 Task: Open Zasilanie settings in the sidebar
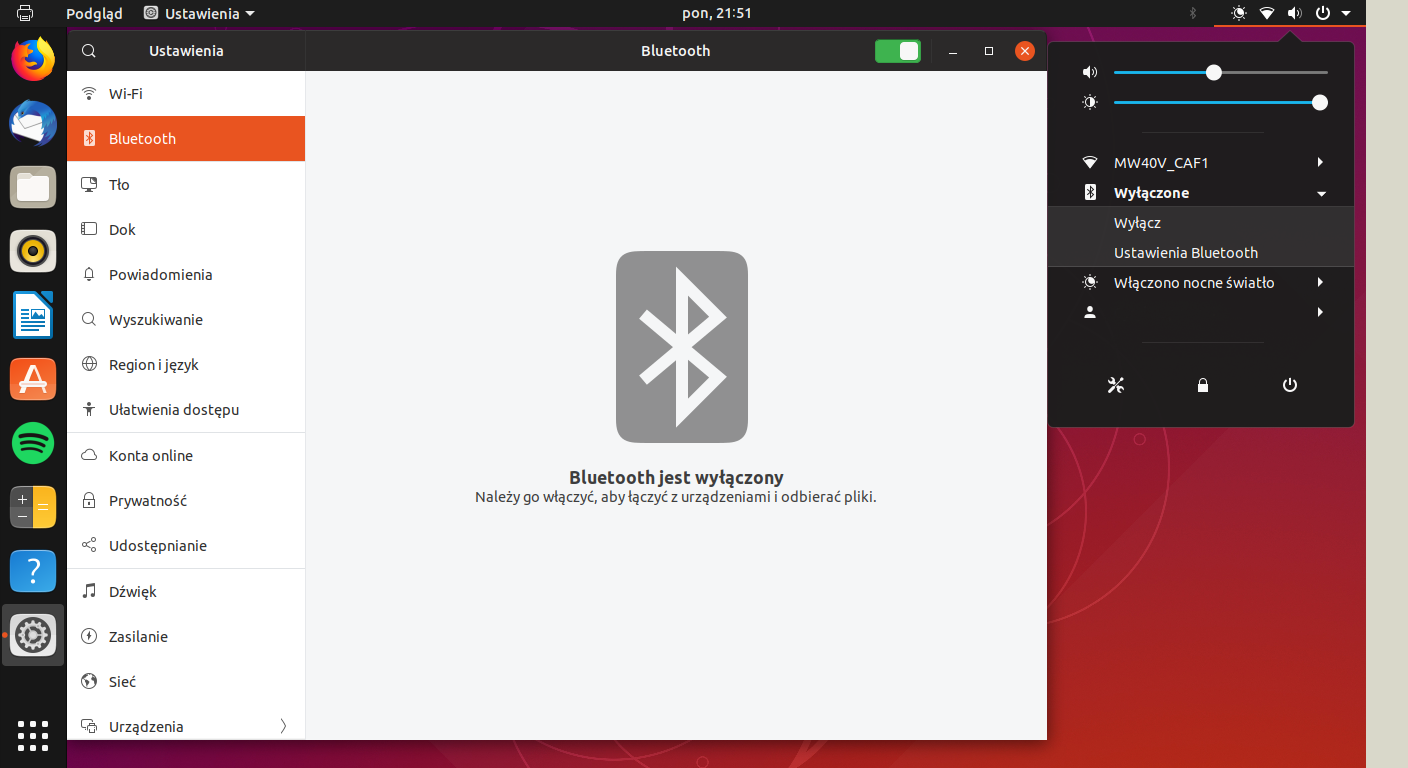[x=186, y=636]
